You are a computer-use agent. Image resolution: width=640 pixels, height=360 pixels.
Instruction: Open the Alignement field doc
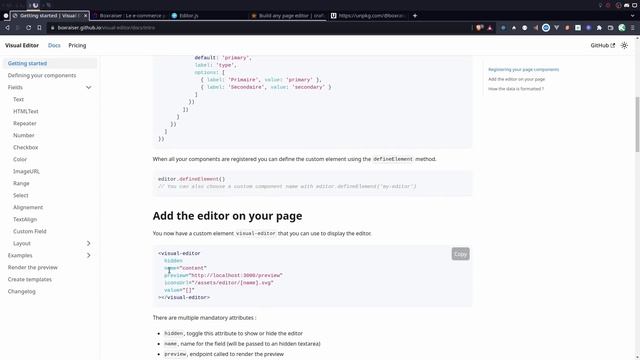point(28,207)
